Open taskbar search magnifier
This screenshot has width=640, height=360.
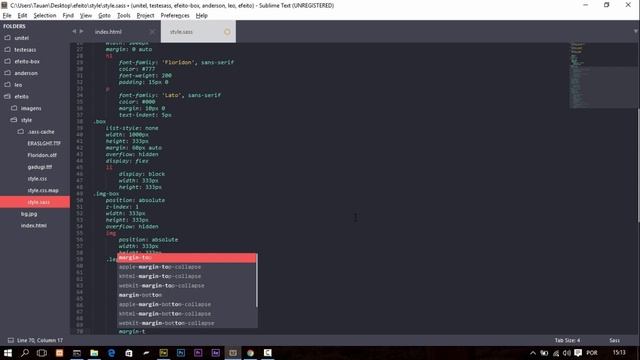pyautogui.click(x=24, y=353)
